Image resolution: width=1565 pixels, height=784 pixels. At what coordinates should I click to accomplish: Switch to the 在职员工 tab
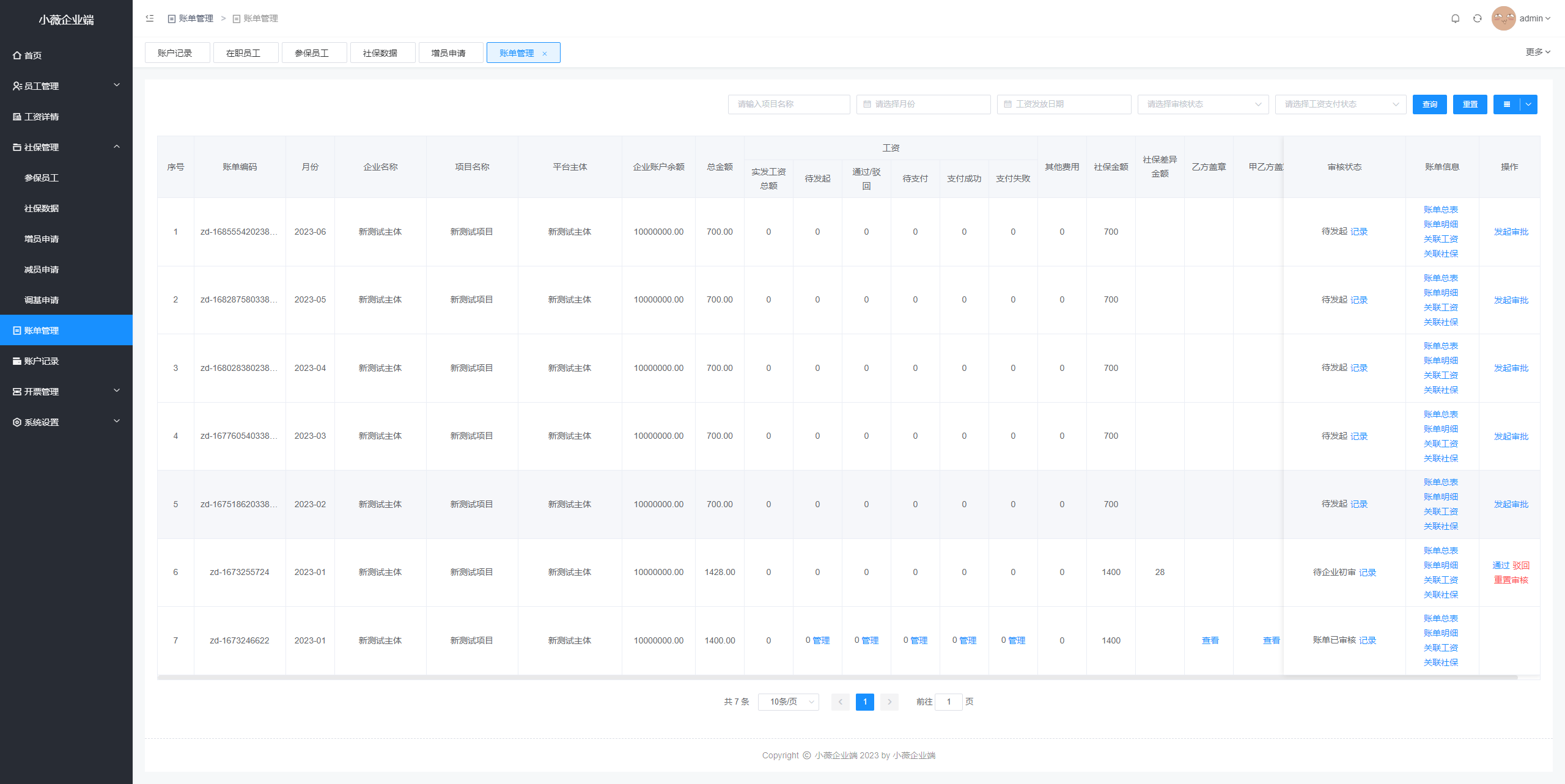click(x=246, y=53)
